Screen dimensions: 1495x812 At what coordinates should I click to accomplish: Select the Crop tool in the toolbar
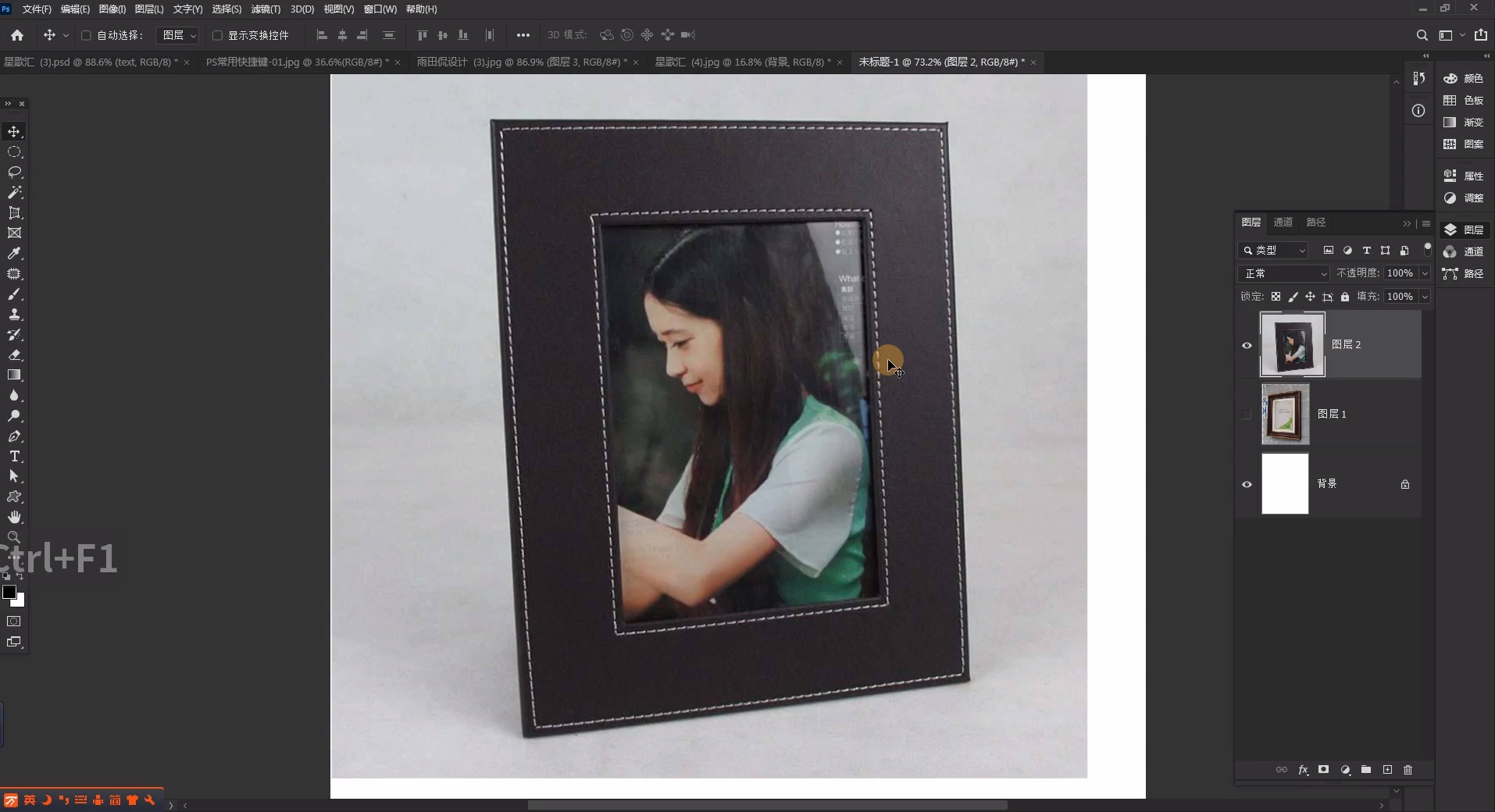tap(14, 213)
